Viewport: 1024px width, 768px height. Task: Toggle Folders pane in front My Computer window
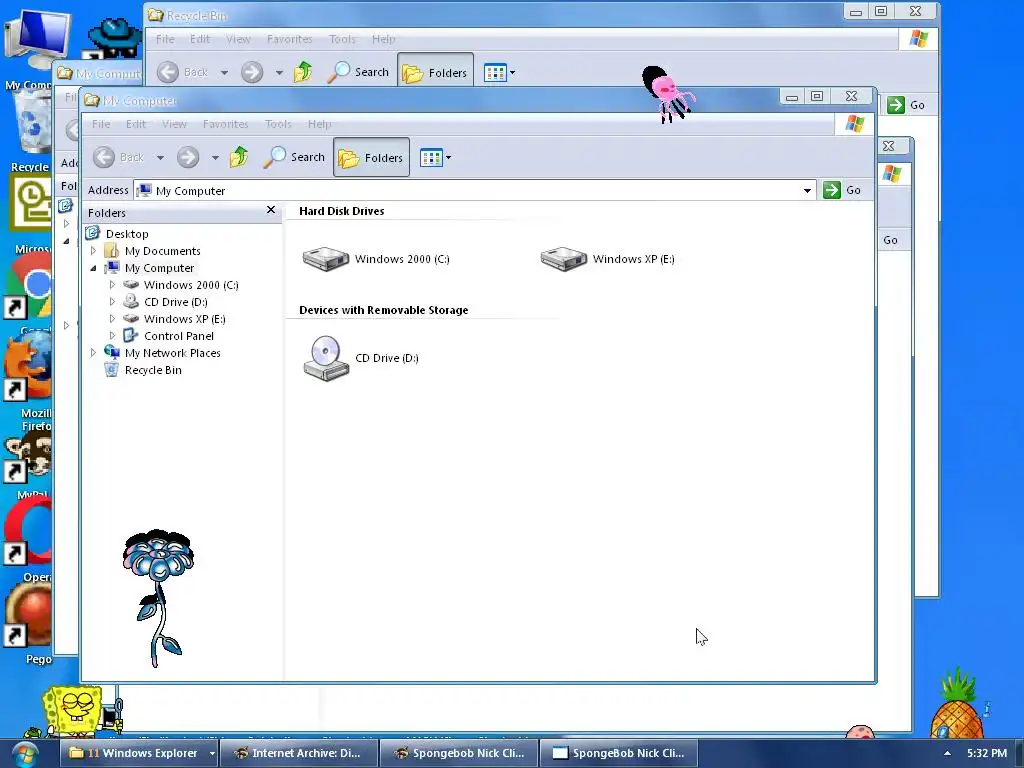coord(371,157)
